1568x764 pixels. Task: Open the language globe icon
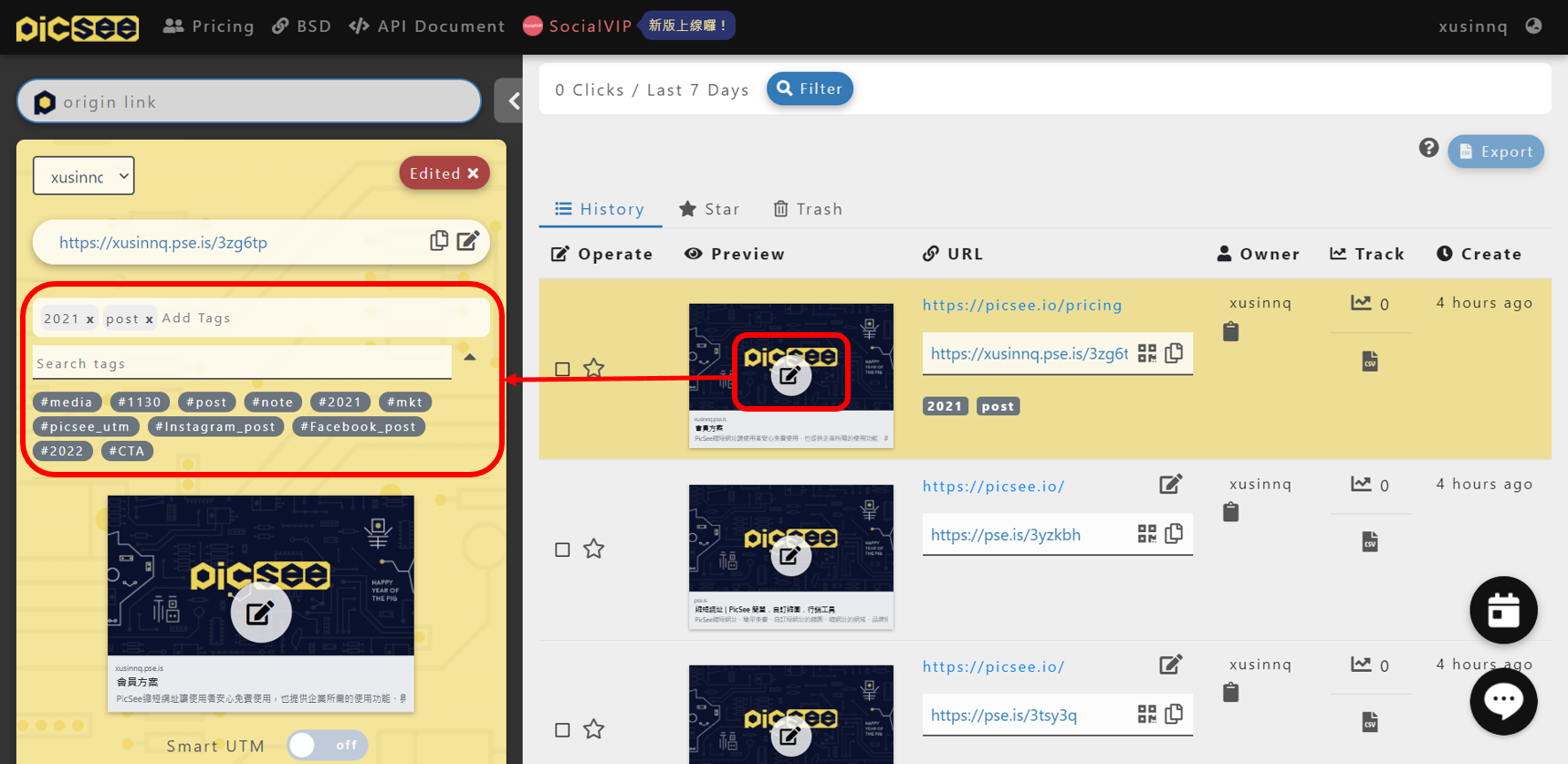(1534, 26)
